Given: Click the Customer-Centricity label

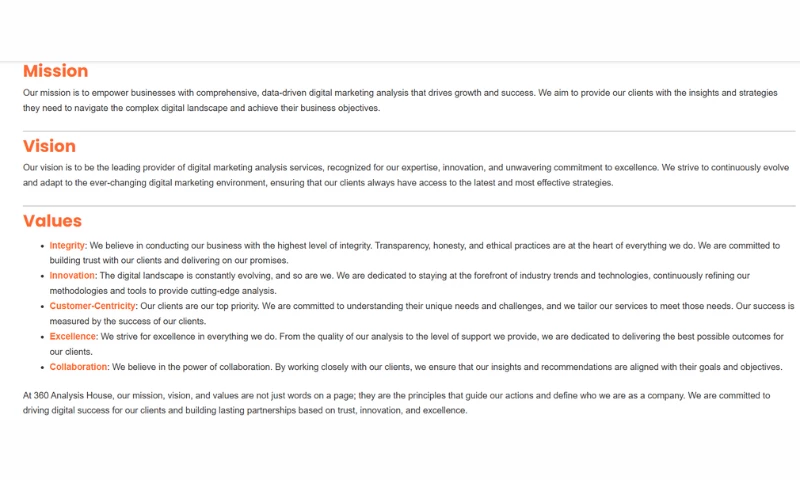Looking at the screenshot, I should click(92, 306).
